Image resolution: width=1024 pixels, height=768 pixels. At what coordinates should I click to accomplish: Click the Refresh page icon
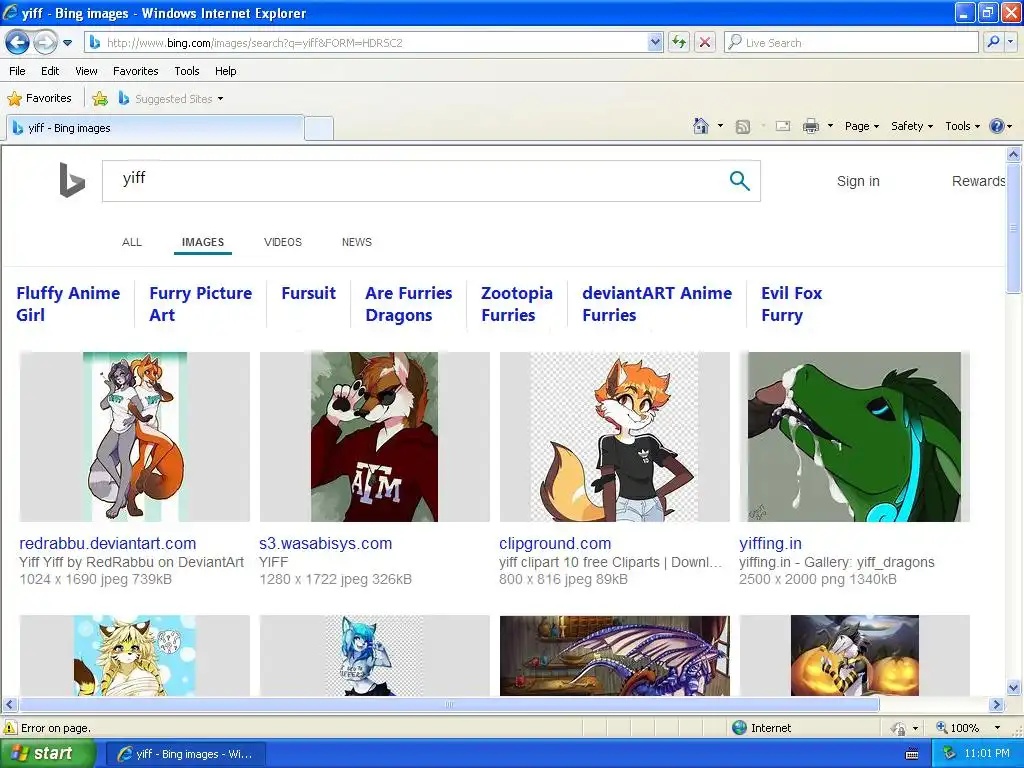[679, 43]
